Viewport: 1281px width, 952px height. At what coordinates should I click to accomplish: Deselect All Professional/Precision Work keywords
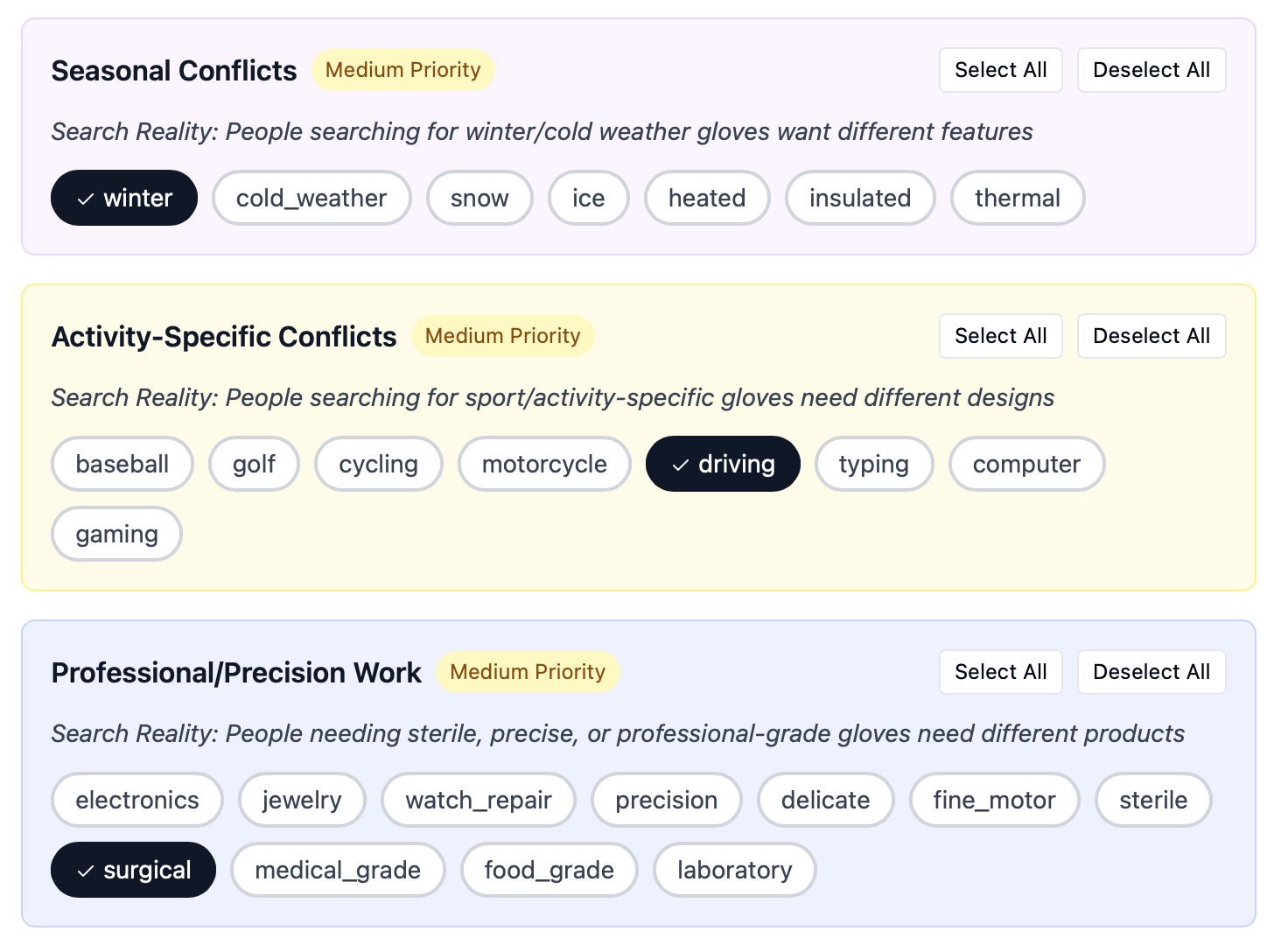[x=1151, y=672]
